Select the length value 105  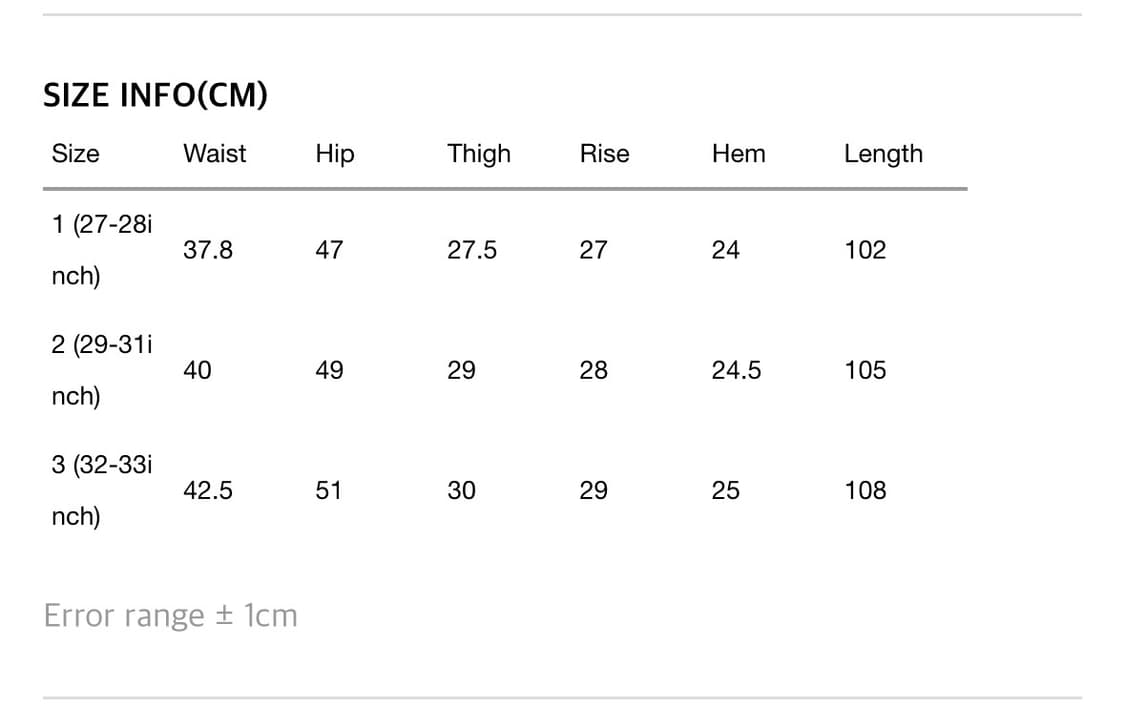tap(865, 370)
